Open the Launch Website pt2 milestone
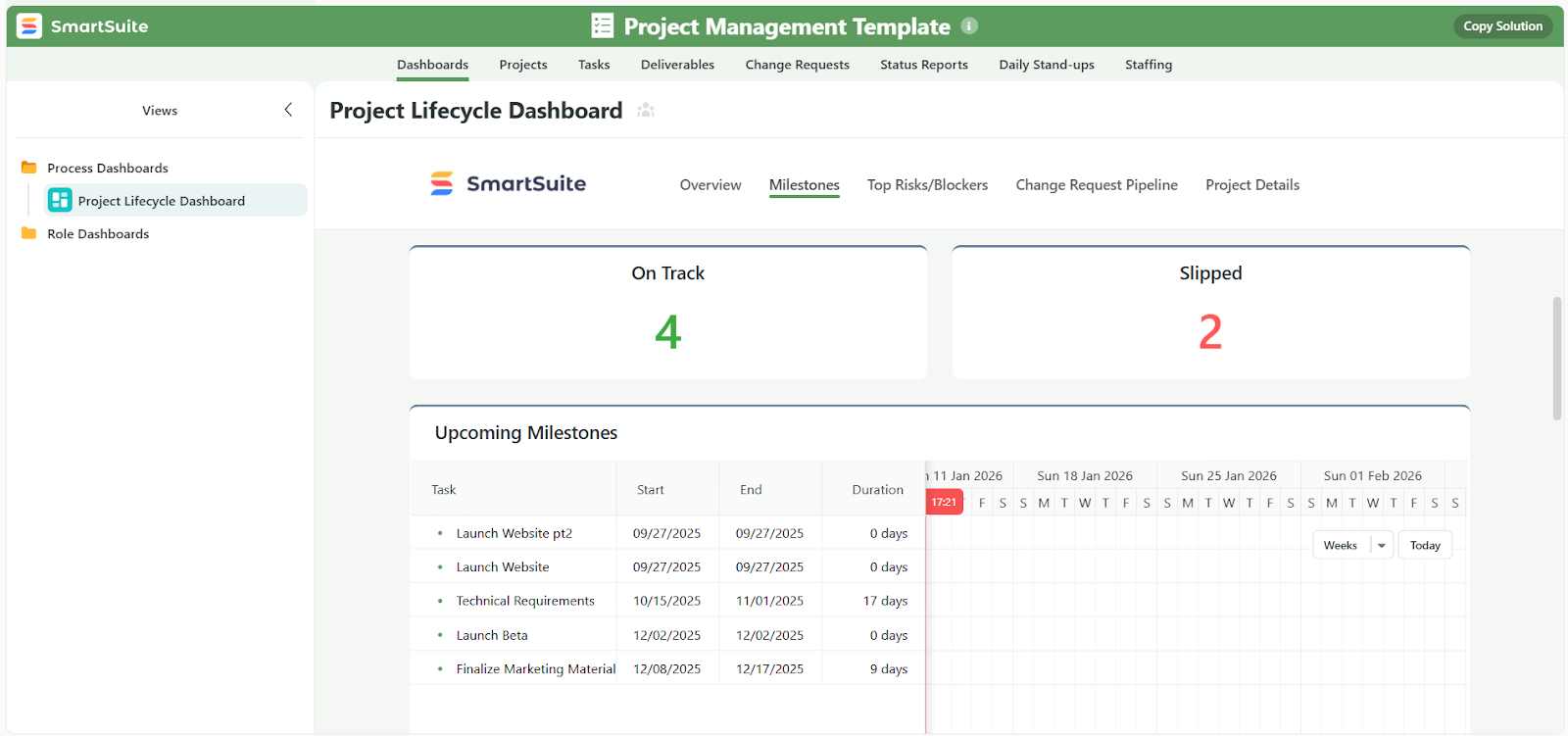Screen dimensions: 1568x736 (514, 533)
